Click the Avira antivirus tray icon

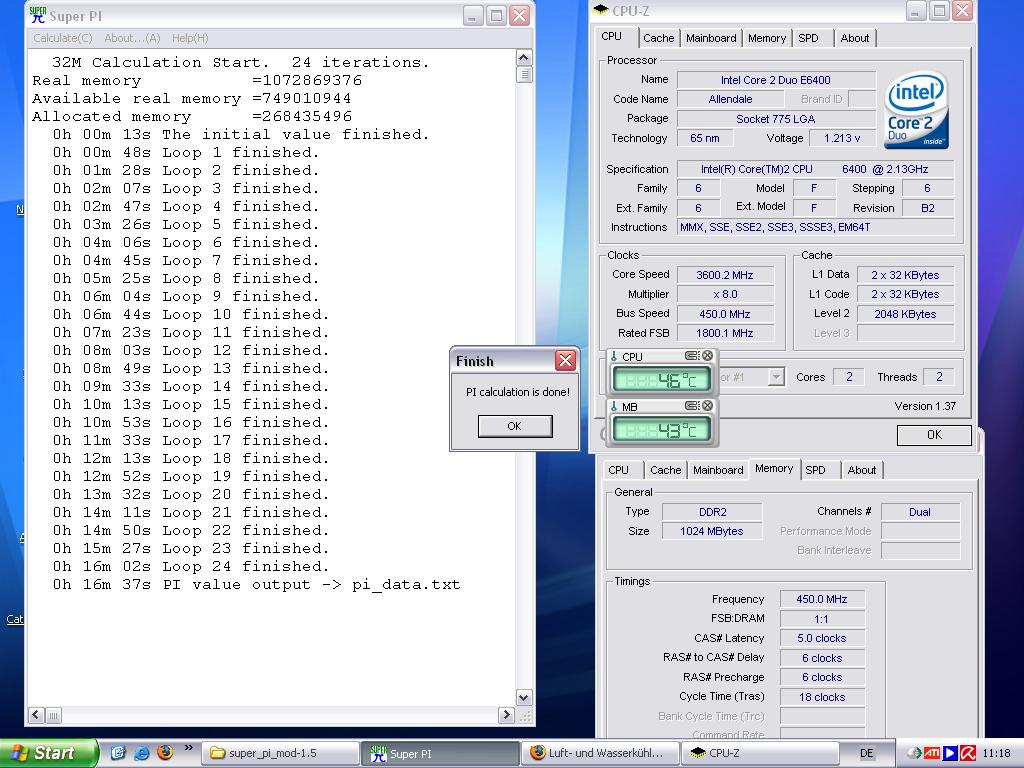click(x=968, y=753)
